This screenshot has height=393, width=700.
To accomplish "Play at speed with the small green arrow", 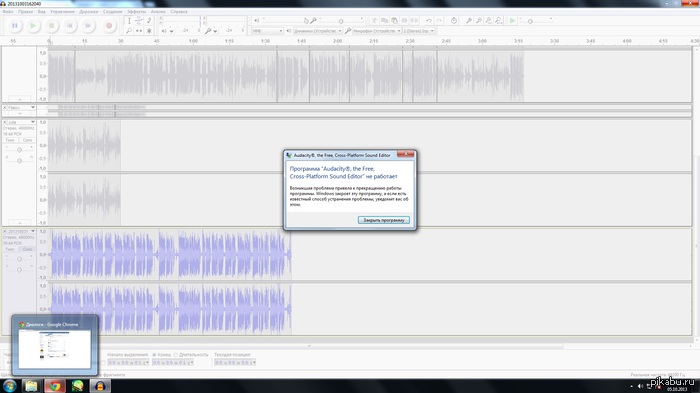I will pyautogui.click(x=512, y=21).
